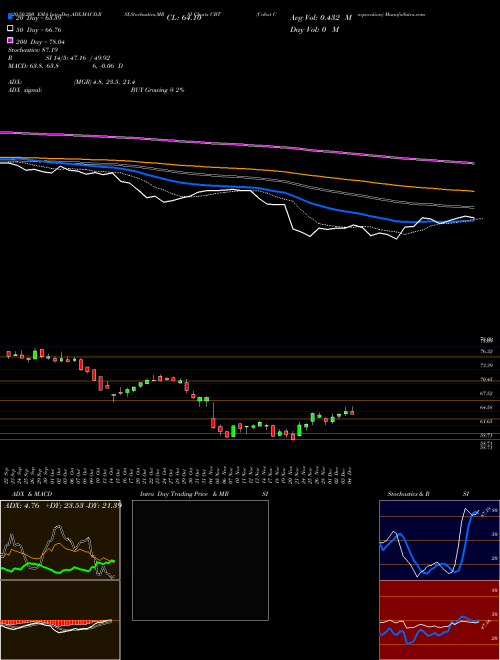The height and width of the screenshot is (660, 500).
Task: Click the 'ADX: 4.76 +DY: 23.53 -DY: 21.39' header
Action: (x=62, y=505)
